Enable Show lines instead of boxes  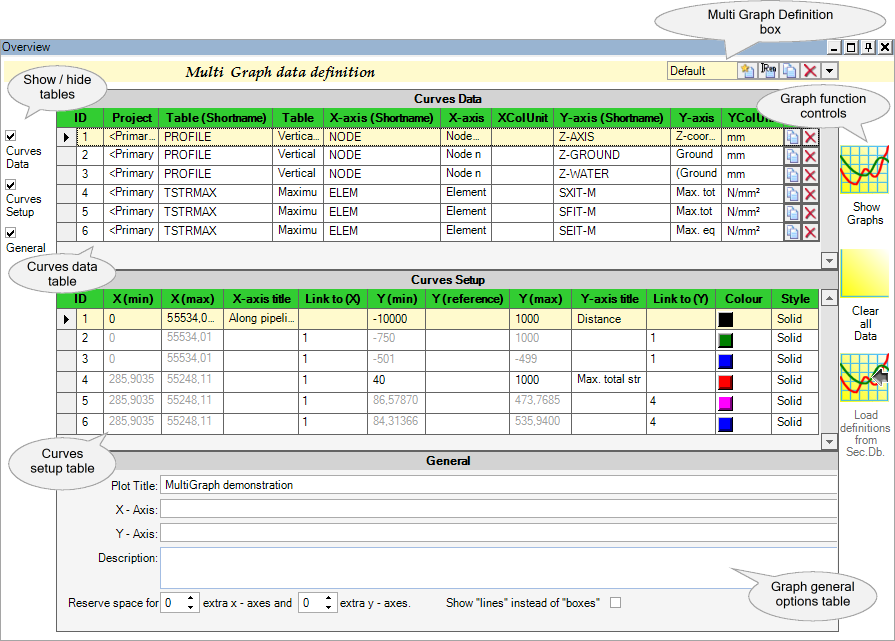point(615,603)
